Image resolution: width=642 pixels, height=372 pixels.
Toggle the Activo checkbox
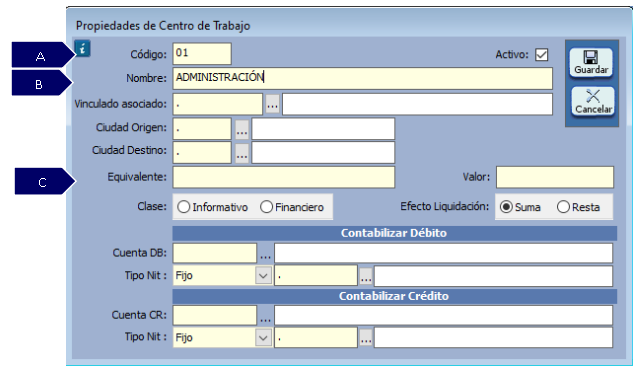coord(541,54)
